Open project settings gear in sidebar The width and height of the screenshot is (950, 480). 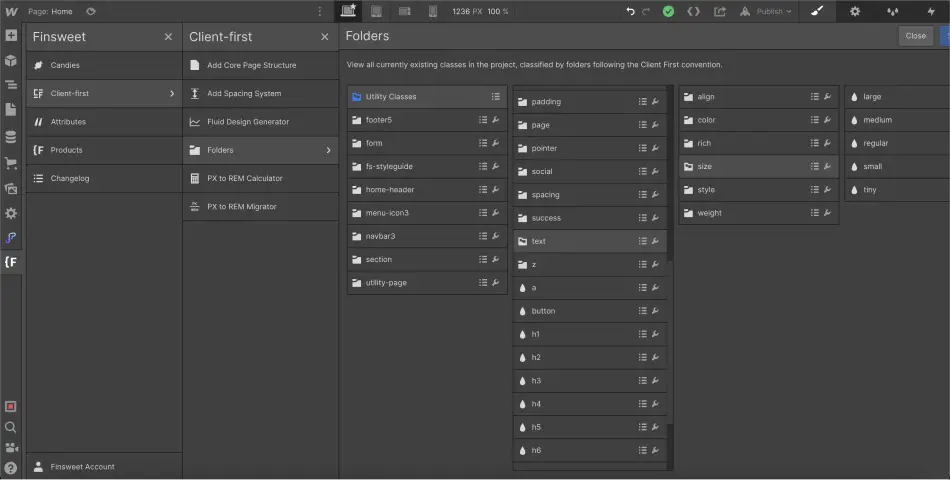11,213
